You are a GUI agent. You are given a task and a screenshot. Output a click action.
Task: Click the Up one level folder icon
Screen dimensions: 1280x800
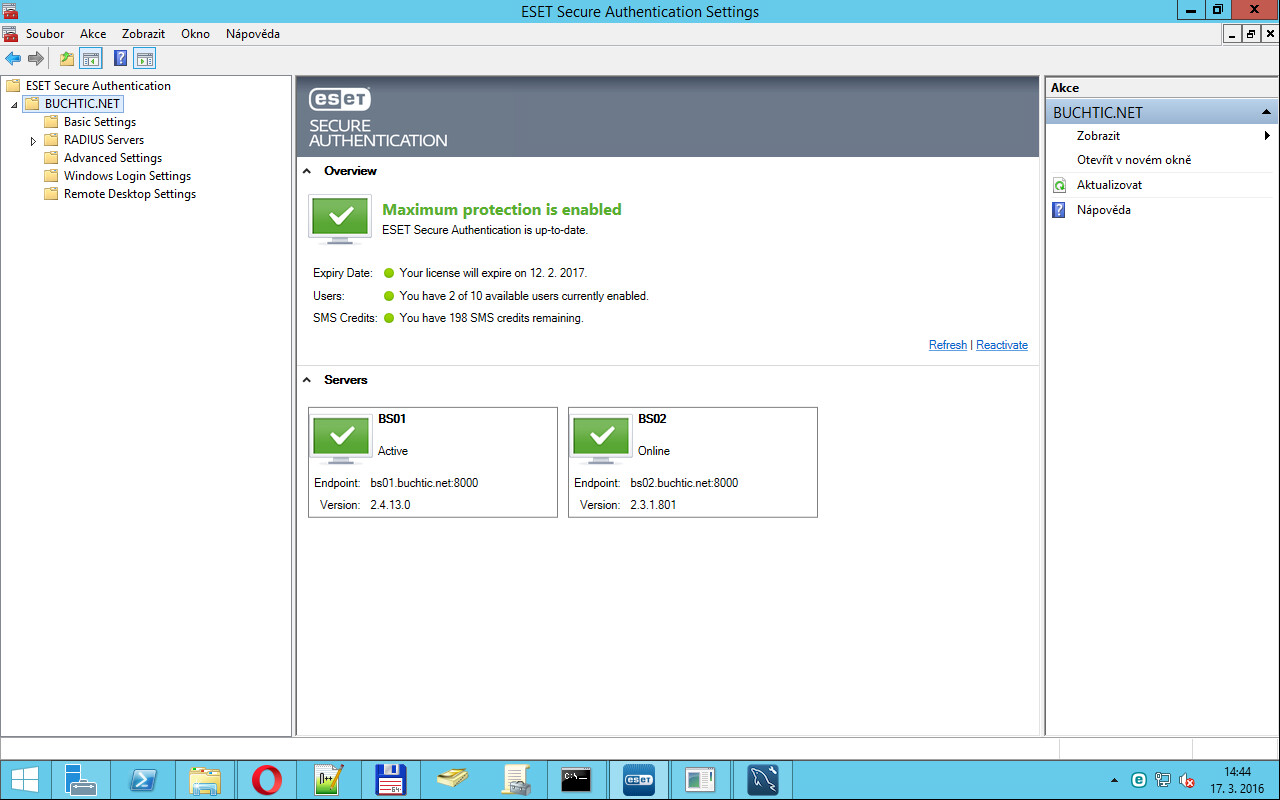(x=67, y=59)
